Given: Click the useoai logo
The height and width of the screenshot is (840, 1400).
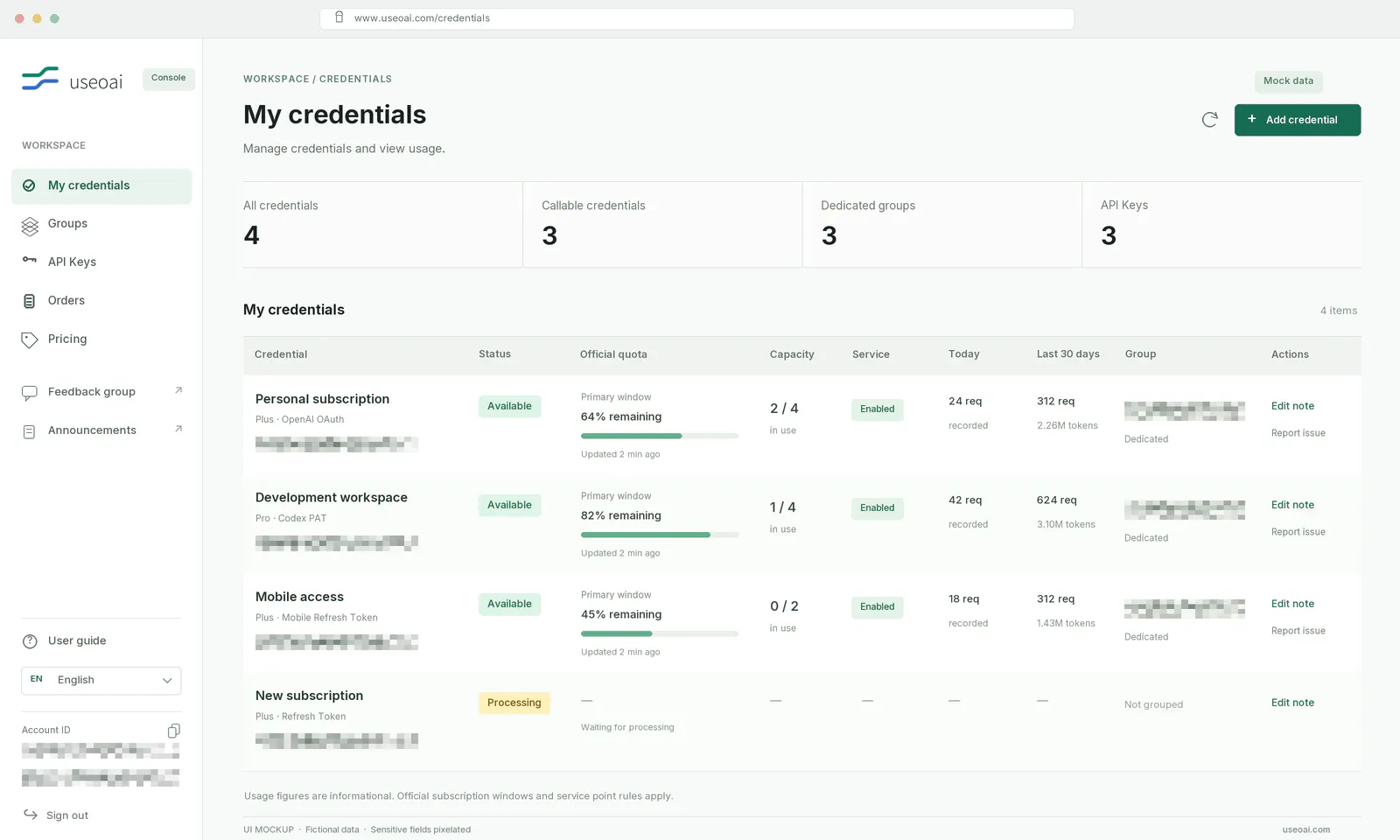Looking at the screenshot, I should [73, 80].
